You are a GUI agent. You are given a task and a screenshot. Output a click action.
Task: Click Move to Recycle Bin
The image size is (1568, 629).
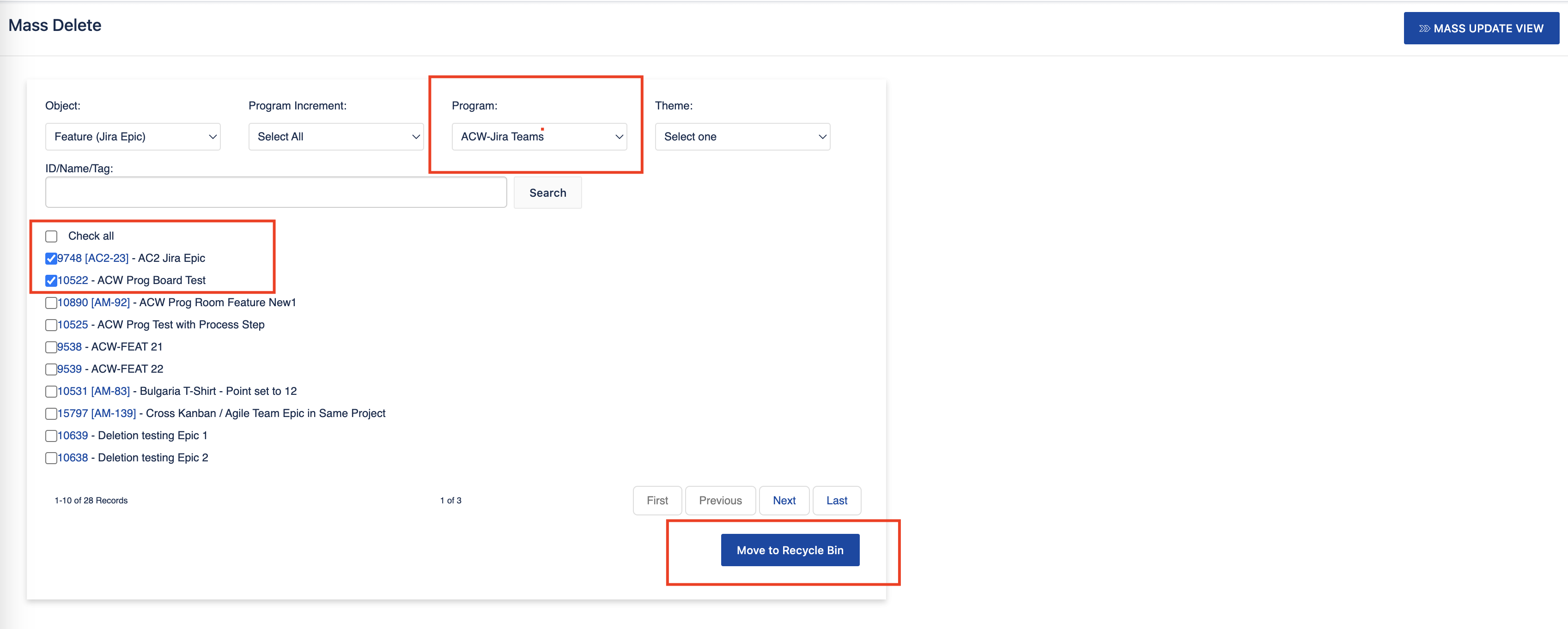click(790, 550)
